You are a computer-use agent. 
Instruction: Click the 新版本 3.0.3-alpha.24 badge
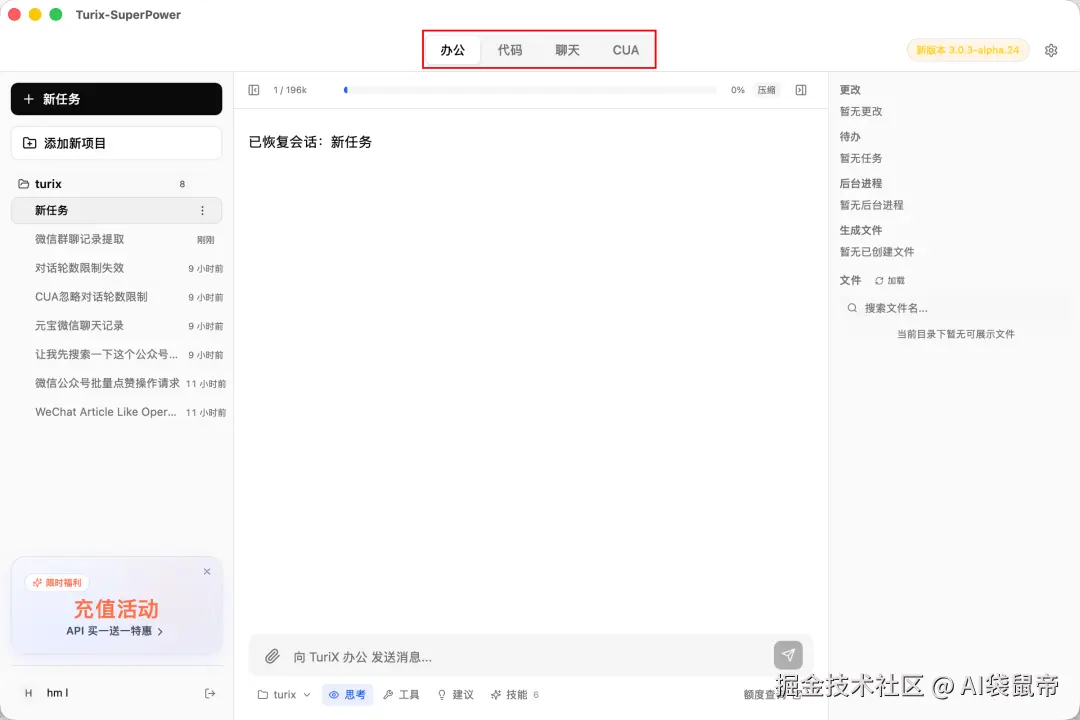pyautogui.click(x=968, y=50)
